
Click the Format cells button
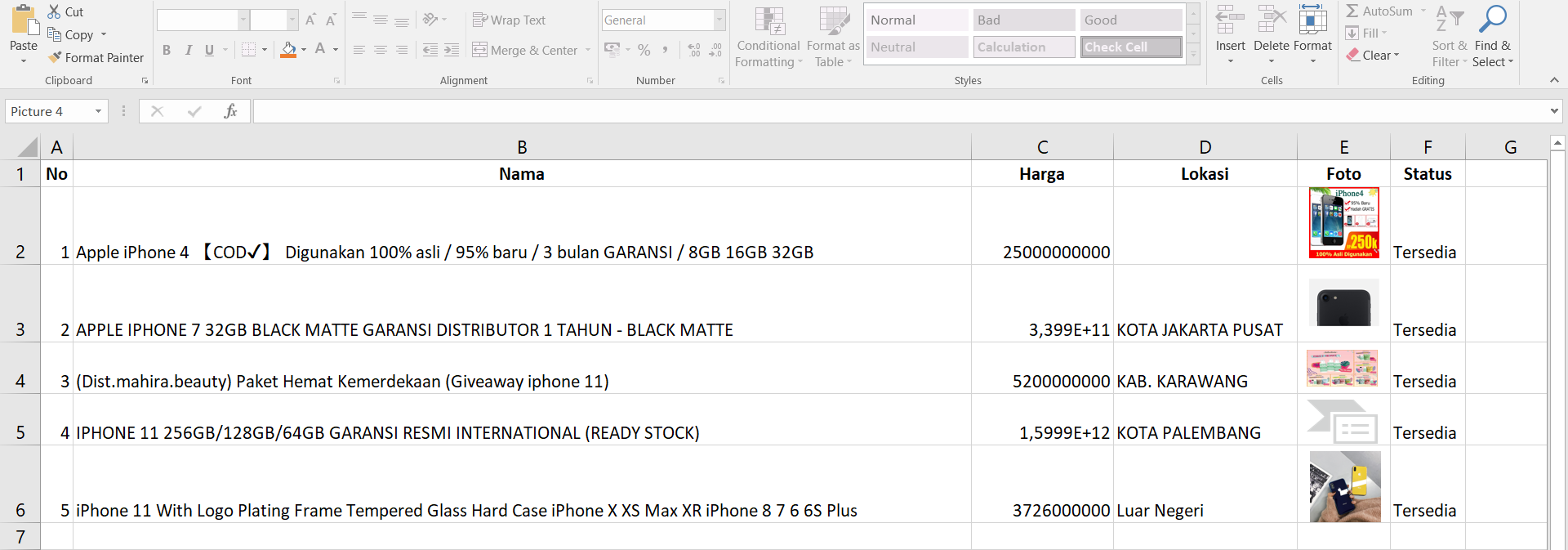[1312, 35]
